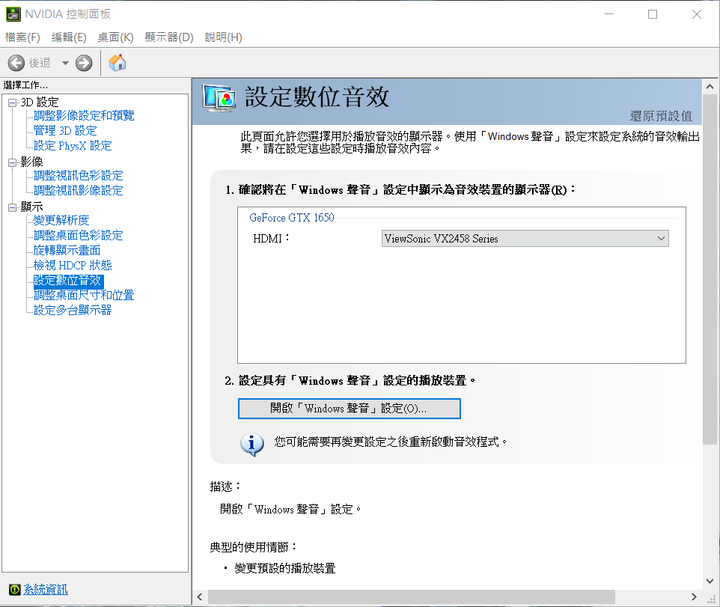This screenshot has height=607, width=720.
Task: Click the horizontal scrollbar thumb
Action: coord(411,597)
